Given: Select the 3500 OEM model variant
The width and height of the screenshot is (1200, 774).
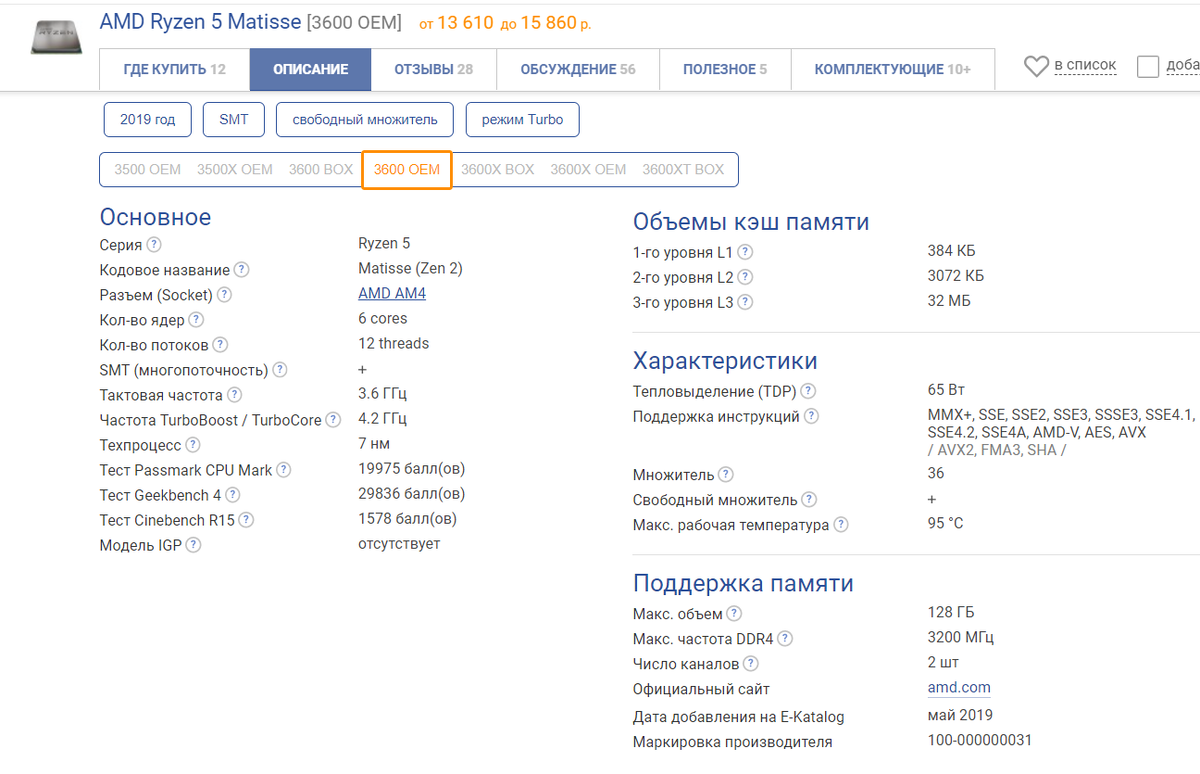Looking at the screenshot, I should coord(148,170).
